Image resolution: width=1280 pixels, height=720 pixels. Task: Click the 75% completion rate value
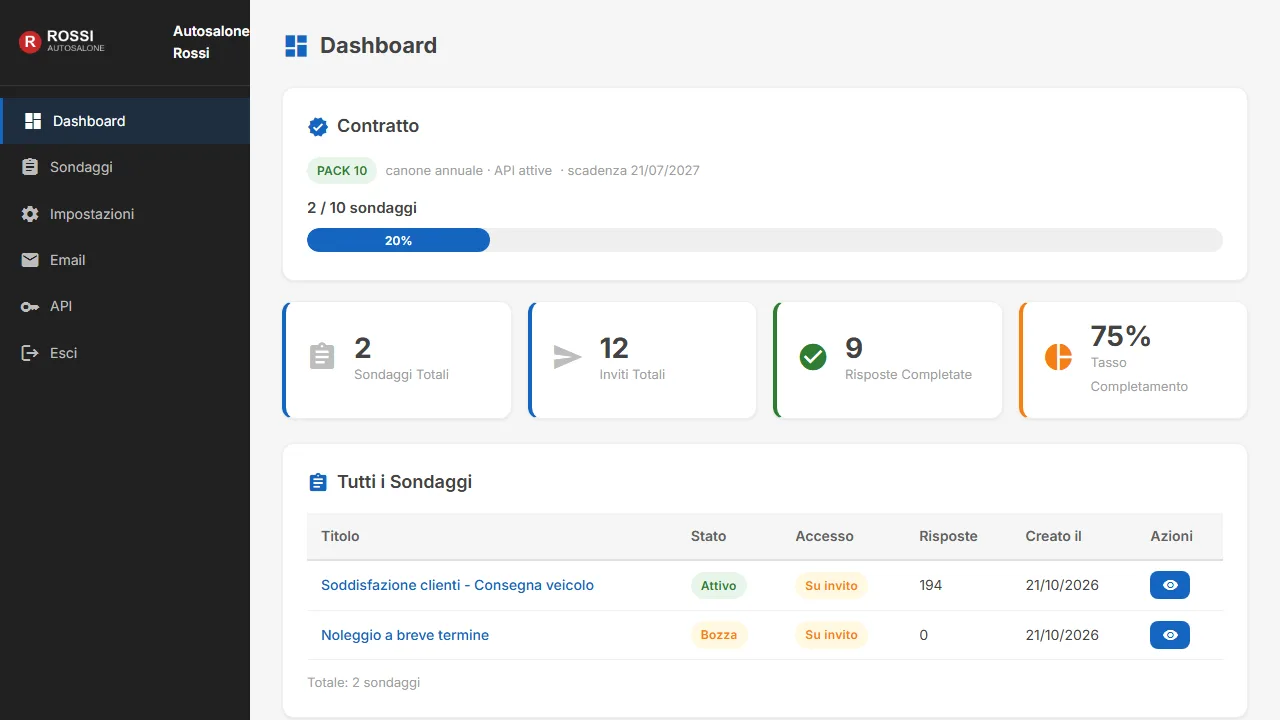pyautogui.click(x=1121, y=335)
